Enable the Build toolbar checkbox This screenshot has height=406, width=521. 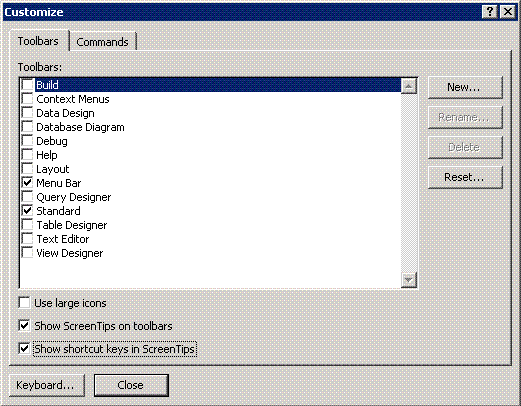point(27,85)
